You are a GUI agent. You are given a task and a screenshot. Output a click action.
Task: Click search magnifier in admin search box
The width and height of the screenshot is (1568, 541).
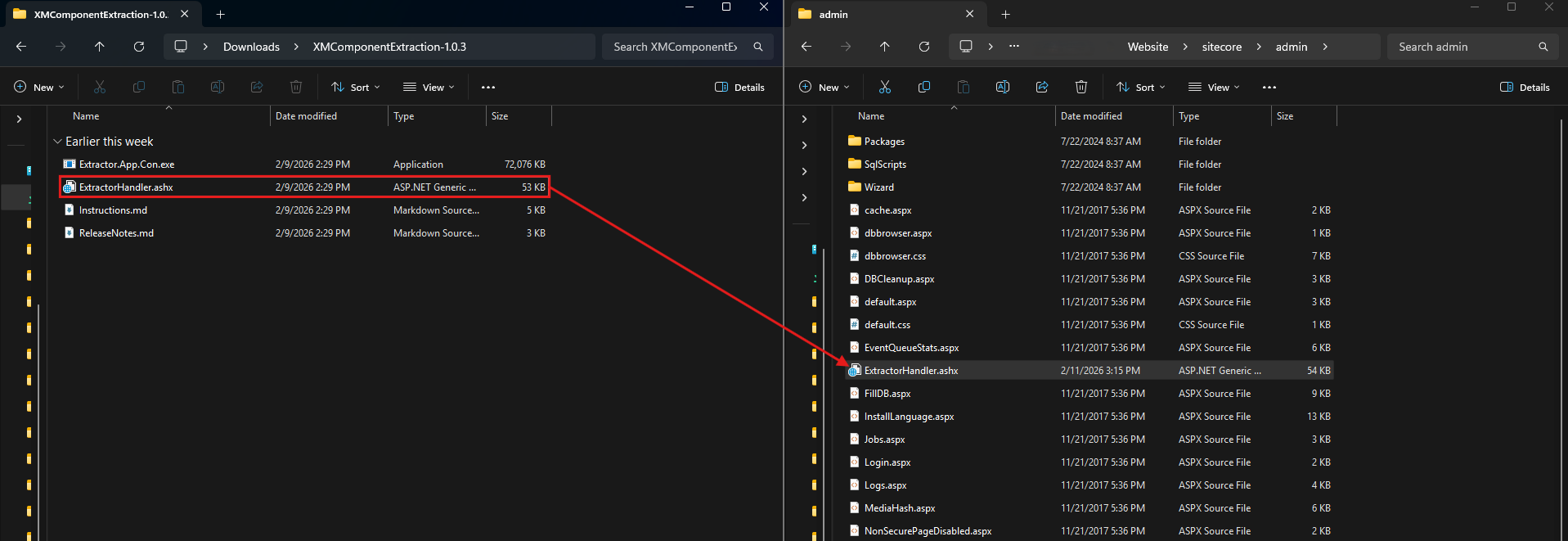(1543, 47)
